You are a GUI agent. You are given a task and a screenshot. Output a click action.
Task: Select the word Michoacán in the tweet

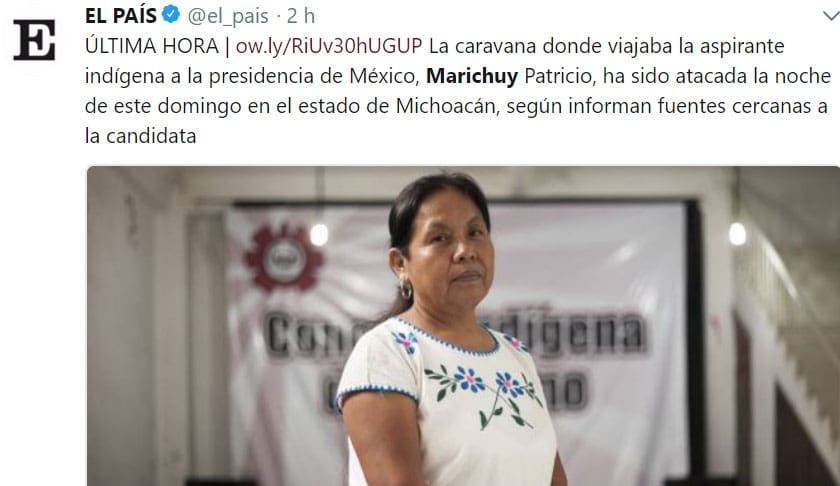447,106
